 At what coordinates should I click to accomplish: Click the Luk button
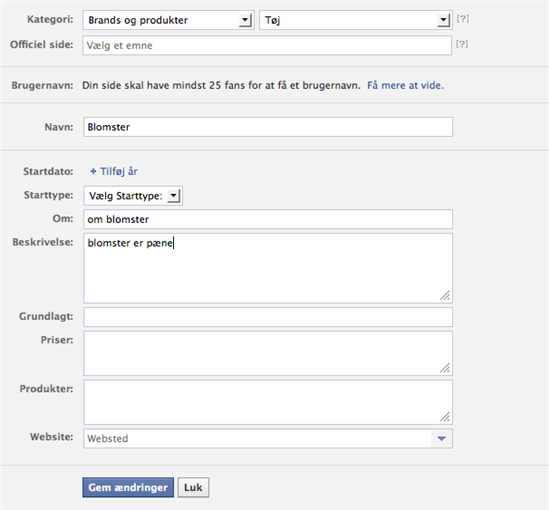193,487
